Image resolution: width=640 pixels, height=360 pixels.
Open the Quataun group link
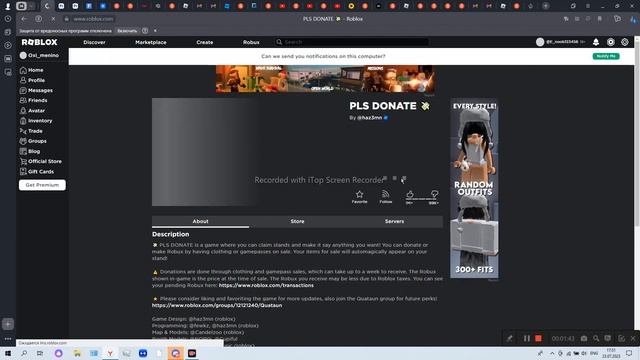pyautogui.click(x=217, y=306)
